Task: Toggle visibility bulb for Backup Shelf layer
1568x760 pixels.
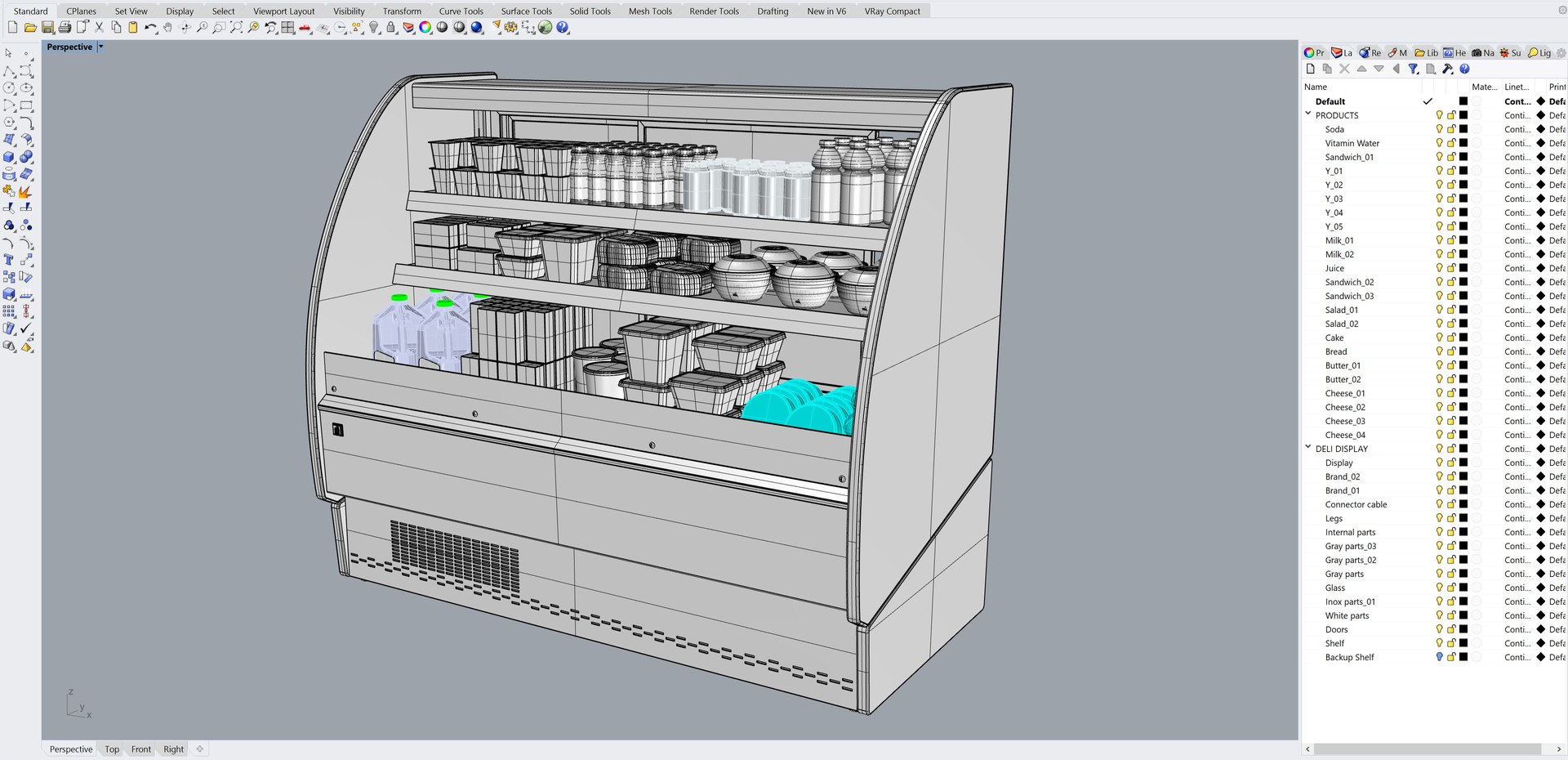Action: pyautogui.click(x=1439, y=657)
